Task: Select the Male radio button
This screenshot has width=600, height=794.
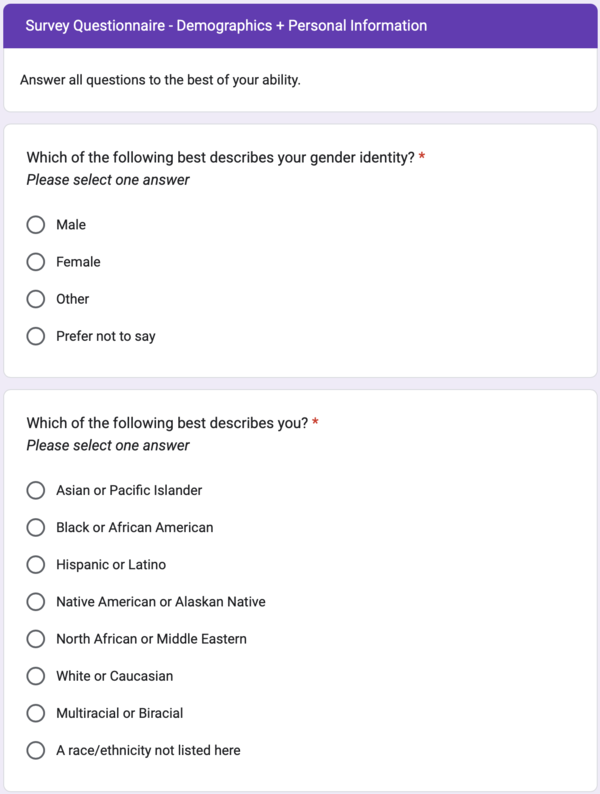Action: 36,225
